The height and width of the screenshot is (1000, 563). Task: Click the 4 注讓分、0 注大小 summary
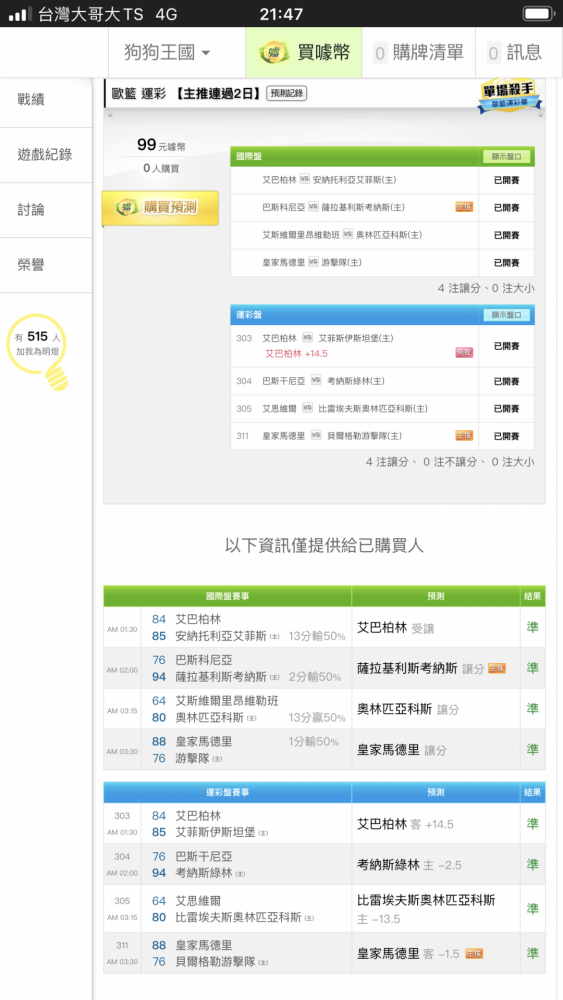click(x=486, y=288)
